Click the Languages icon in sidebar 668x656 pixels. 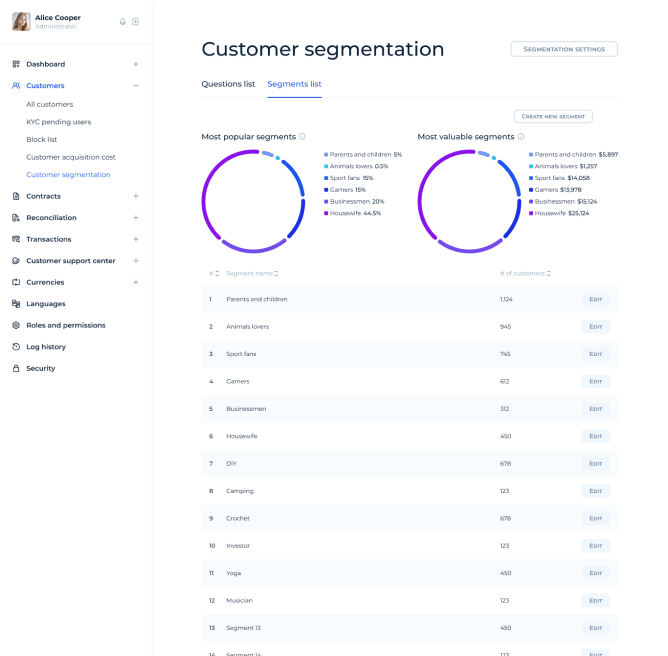(16, 304)
